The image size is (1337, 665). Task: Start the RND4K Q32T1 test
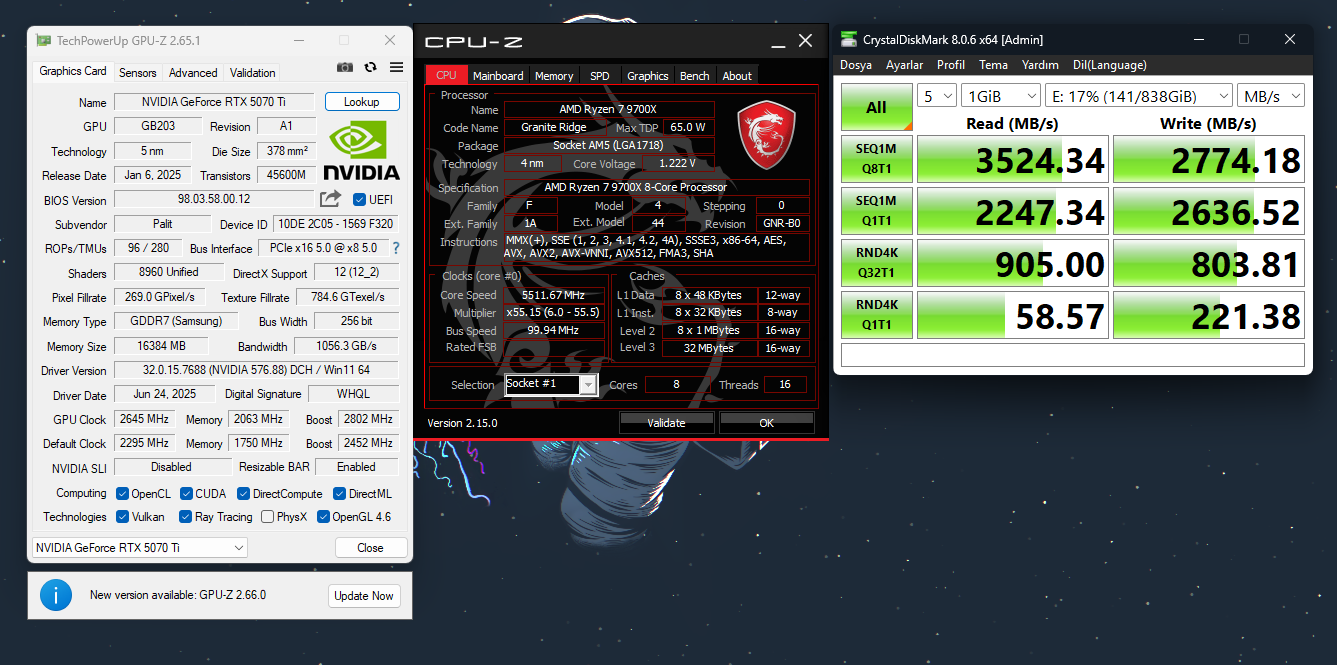coord(876,264)
